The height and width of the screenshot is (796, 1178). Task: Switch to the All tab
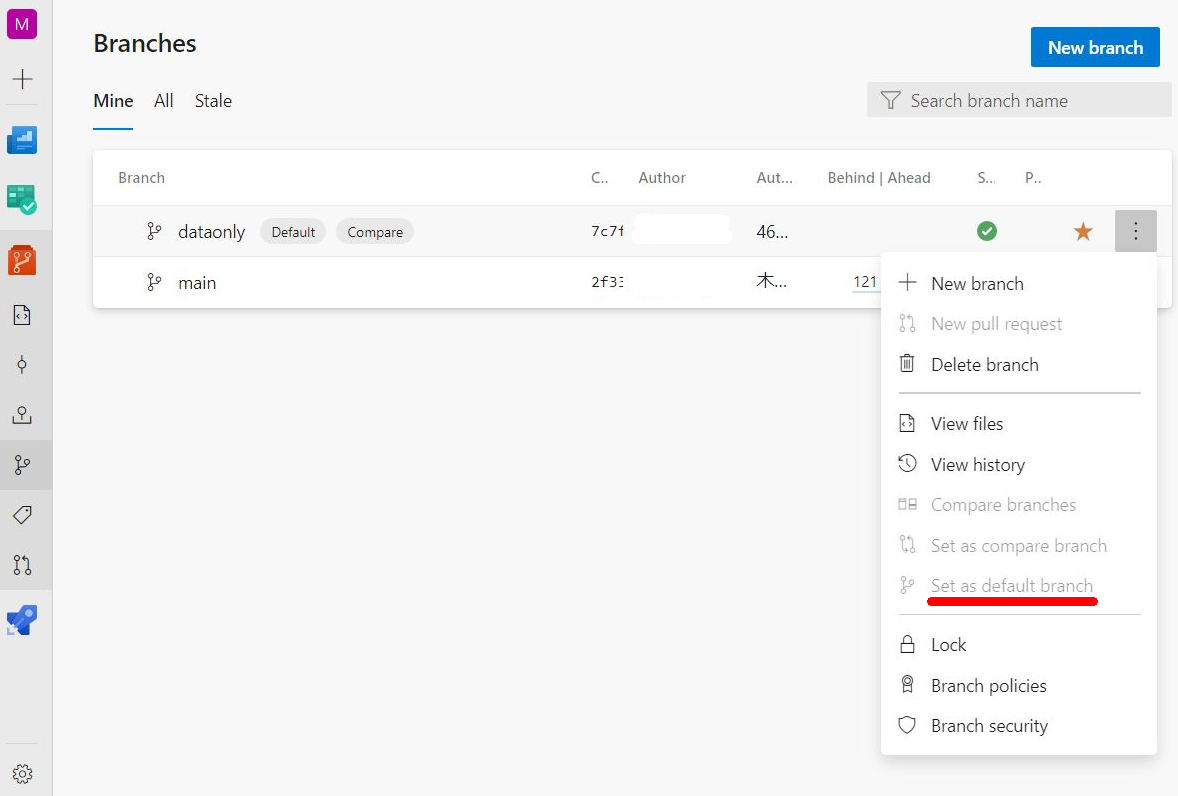[164, 101]
